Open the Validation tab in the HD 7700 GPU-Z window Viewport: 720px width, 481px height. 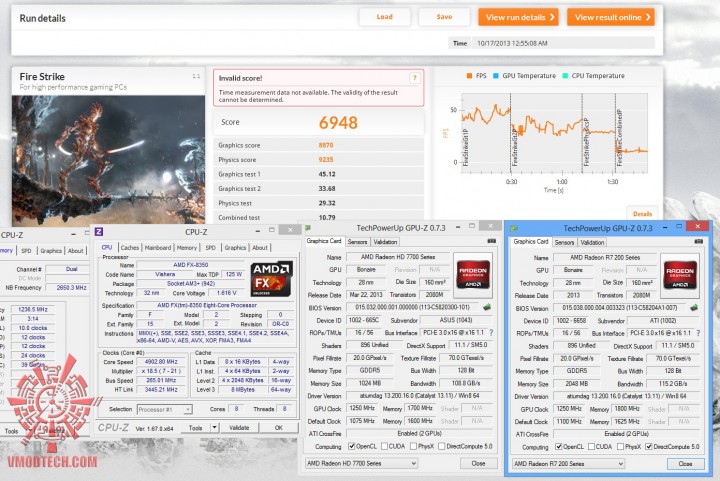pyautogui.click(x=385, y=242)
